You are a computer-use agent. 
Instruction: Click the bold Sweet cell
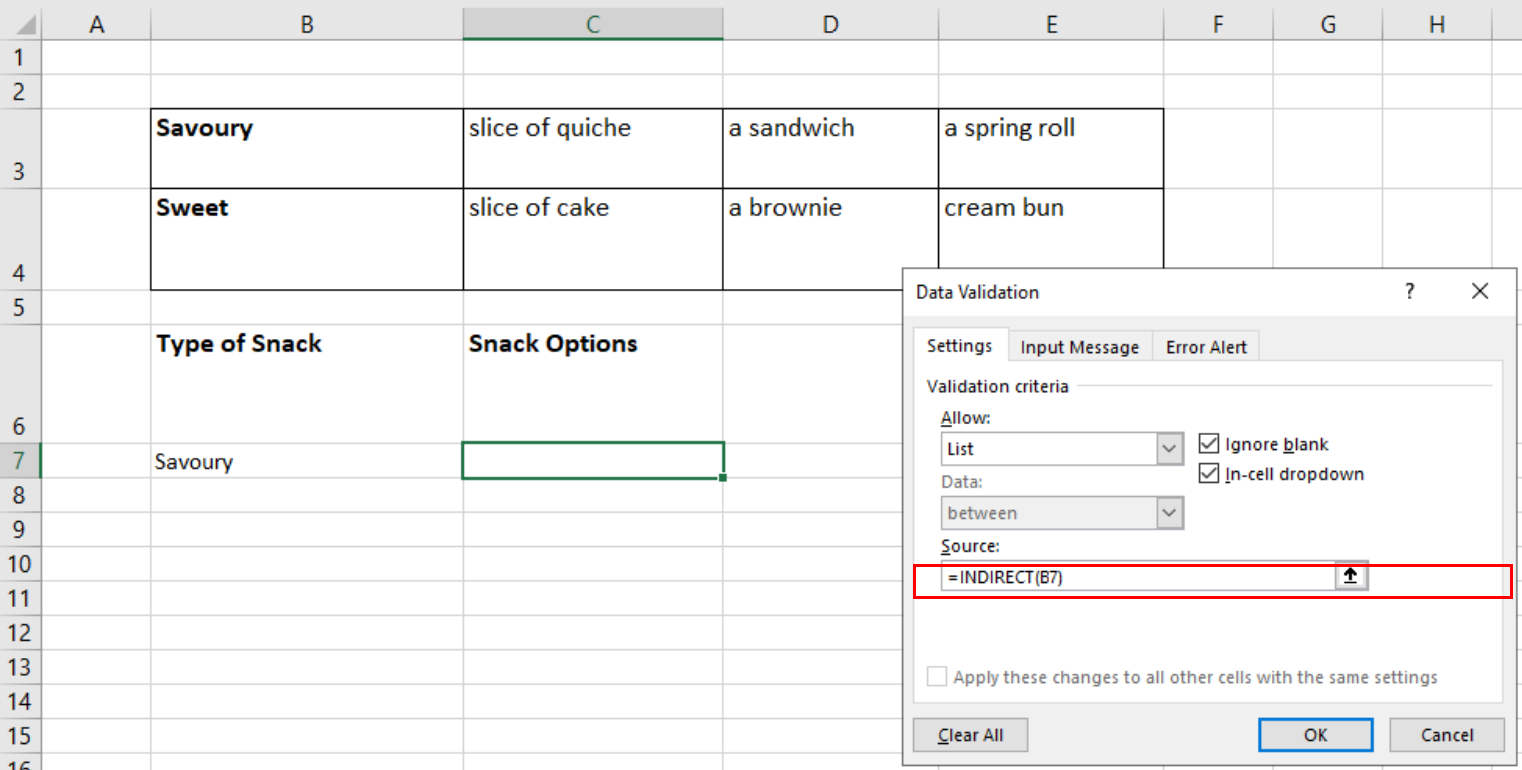307,239
